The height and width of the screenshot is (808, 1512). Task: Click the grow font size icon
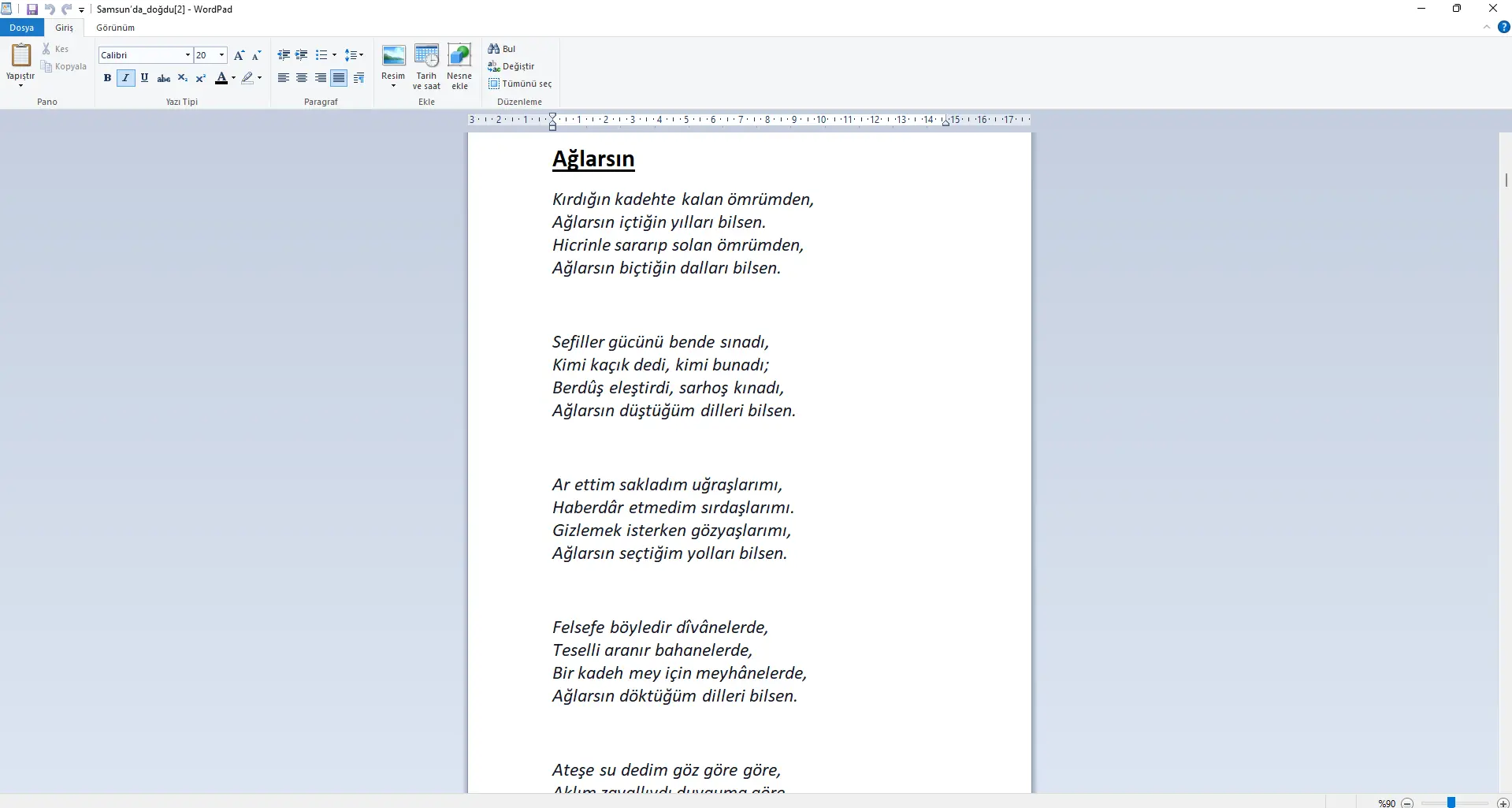[x=240, y=55]
